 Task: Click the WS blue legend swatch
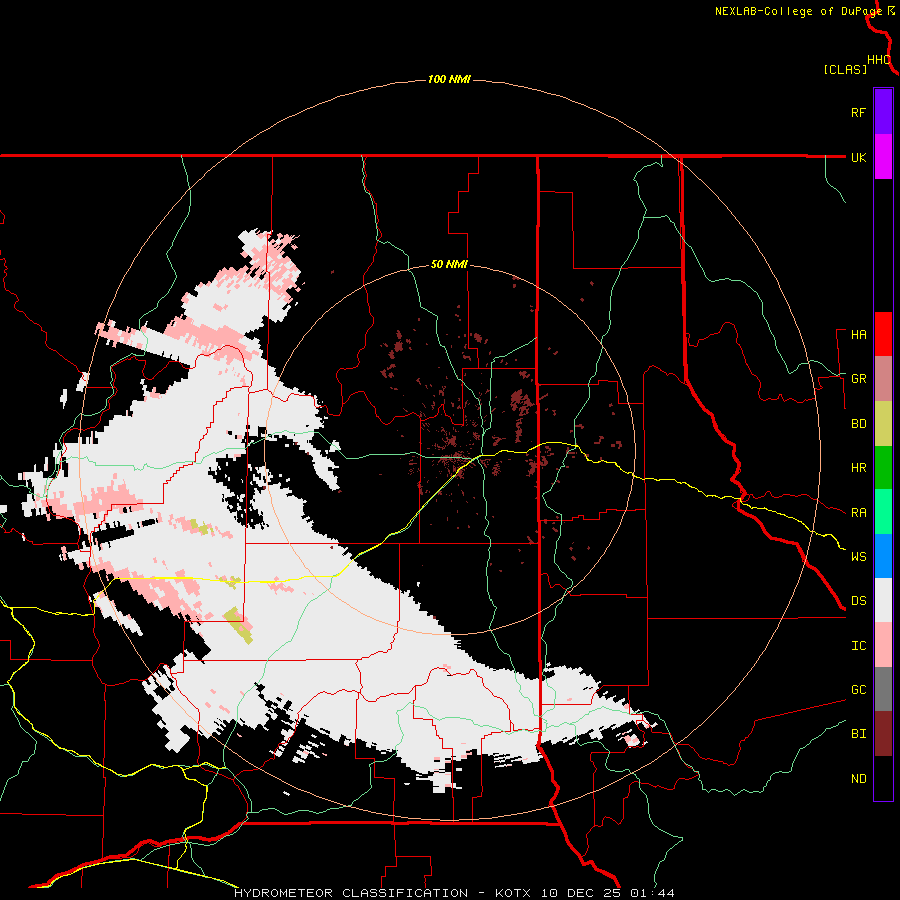click(883, 556)
